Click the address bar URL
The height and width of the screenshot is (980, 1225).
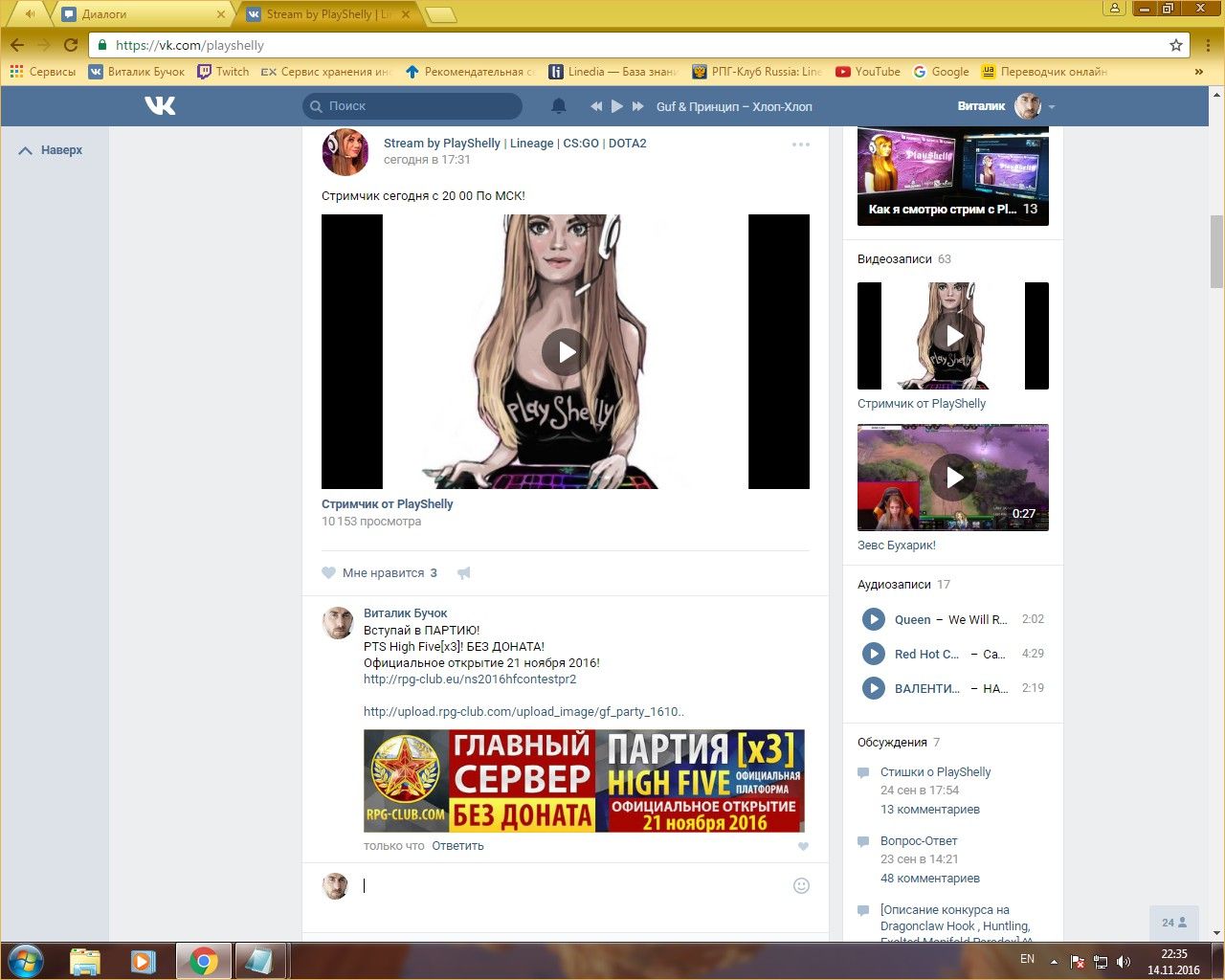(x=189, y=45)
